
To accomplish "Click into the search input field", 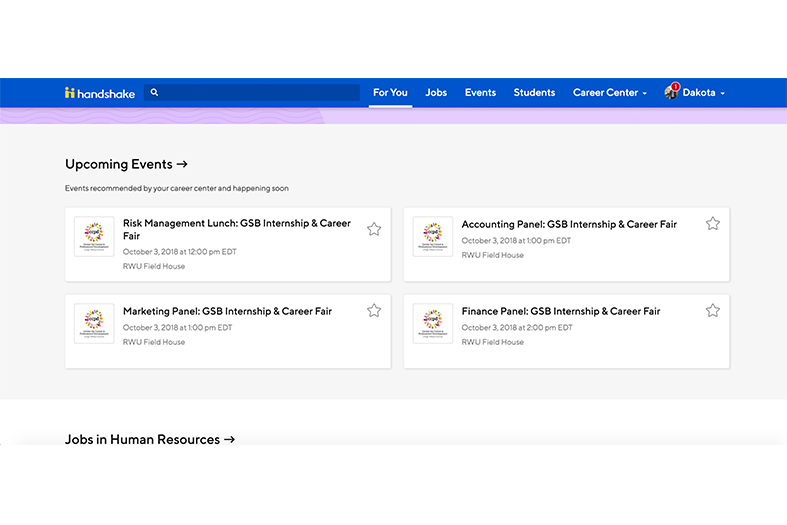I will (260, 93).
